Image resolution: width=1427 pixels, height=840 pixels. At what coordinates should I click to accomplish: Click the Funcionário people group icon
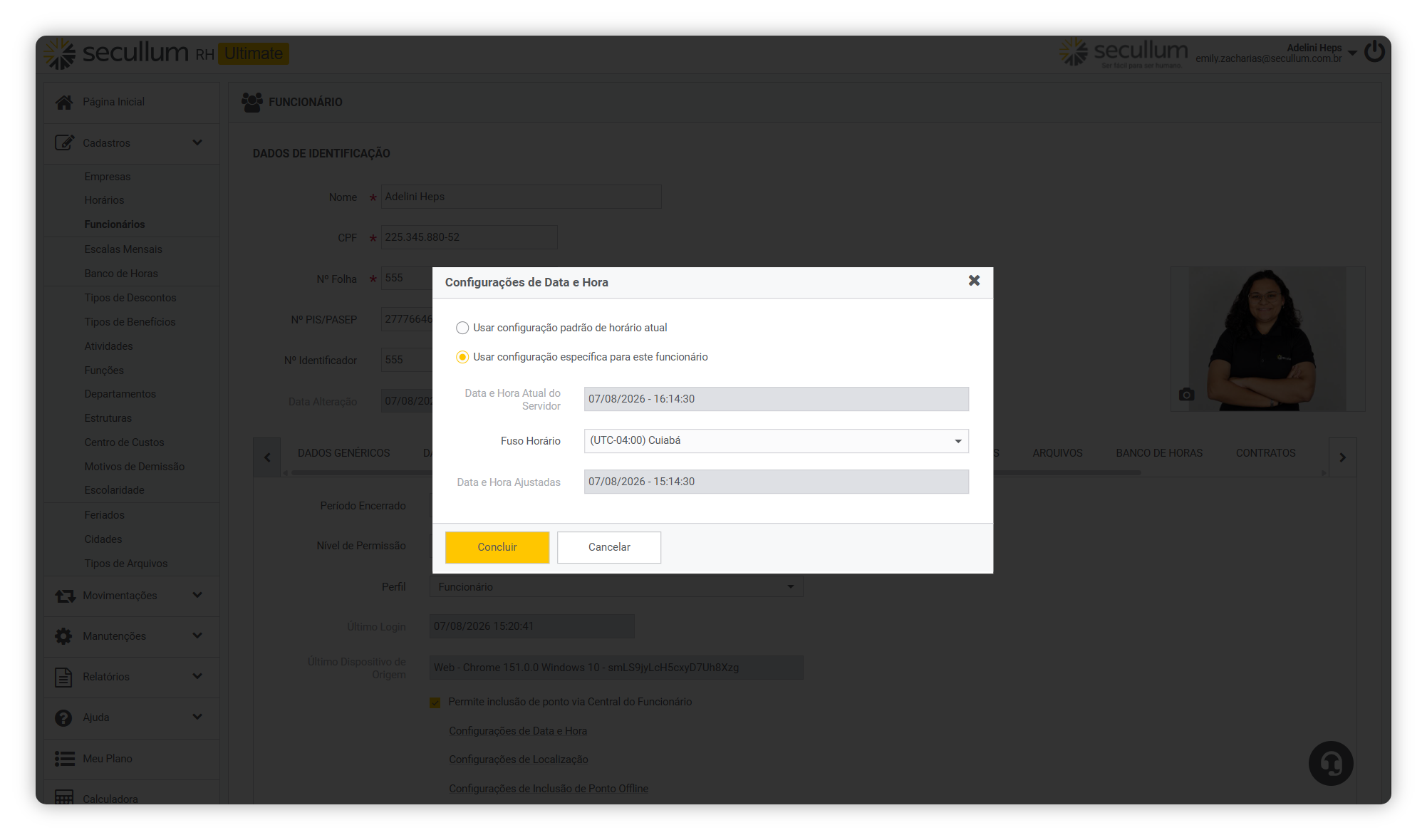click(x=252, y=102)
